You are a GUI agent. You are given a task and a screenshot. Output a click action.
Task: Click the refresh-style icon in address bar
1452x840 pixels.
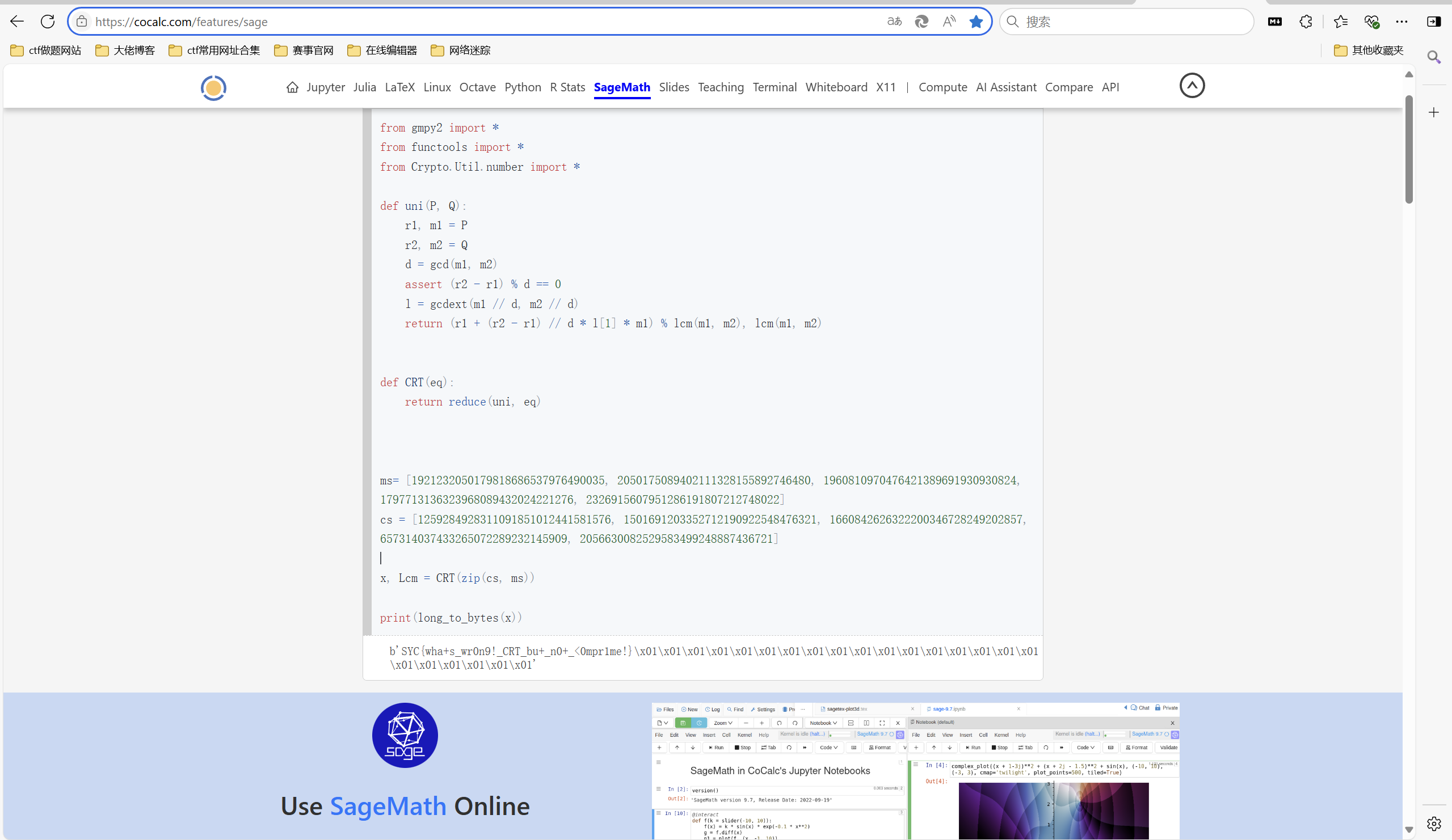pyautogui.click(x=922, y=22)
